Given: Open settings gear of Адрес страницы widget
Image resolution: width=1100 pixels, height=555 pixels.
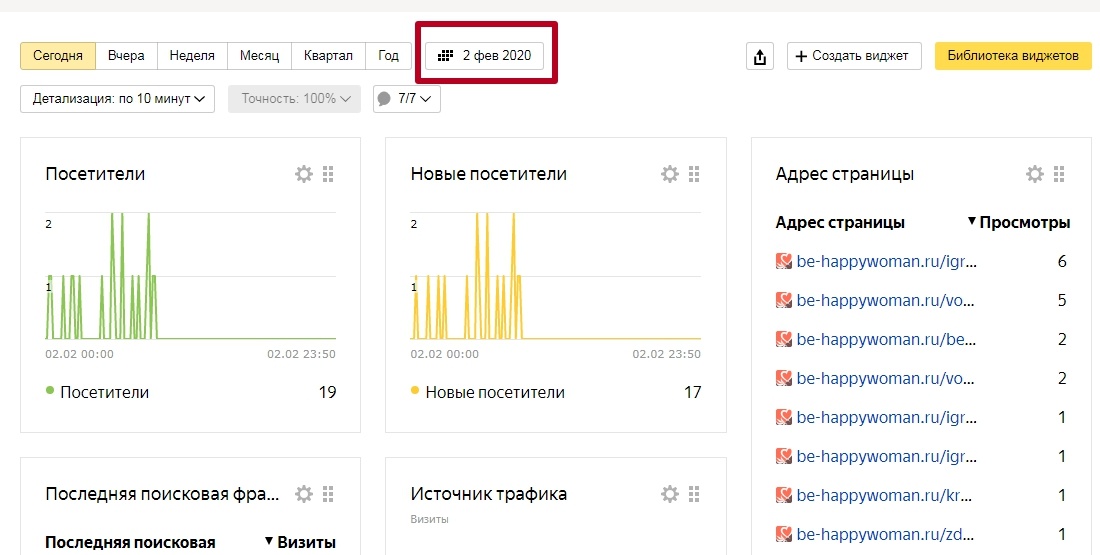Looking at the screenshot, I should click(1035, 174).
